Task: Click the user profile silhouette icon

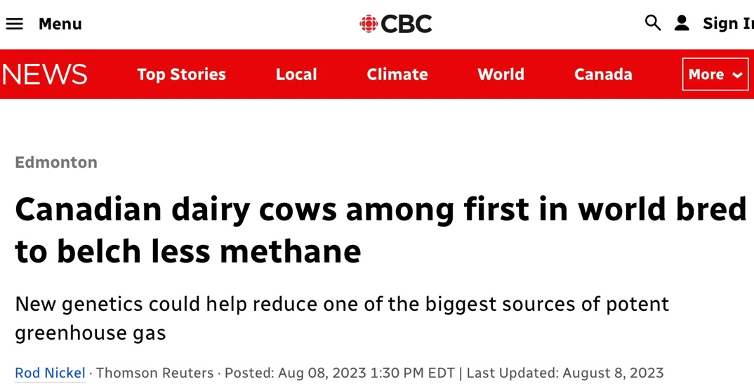Action: pos(681,23)
